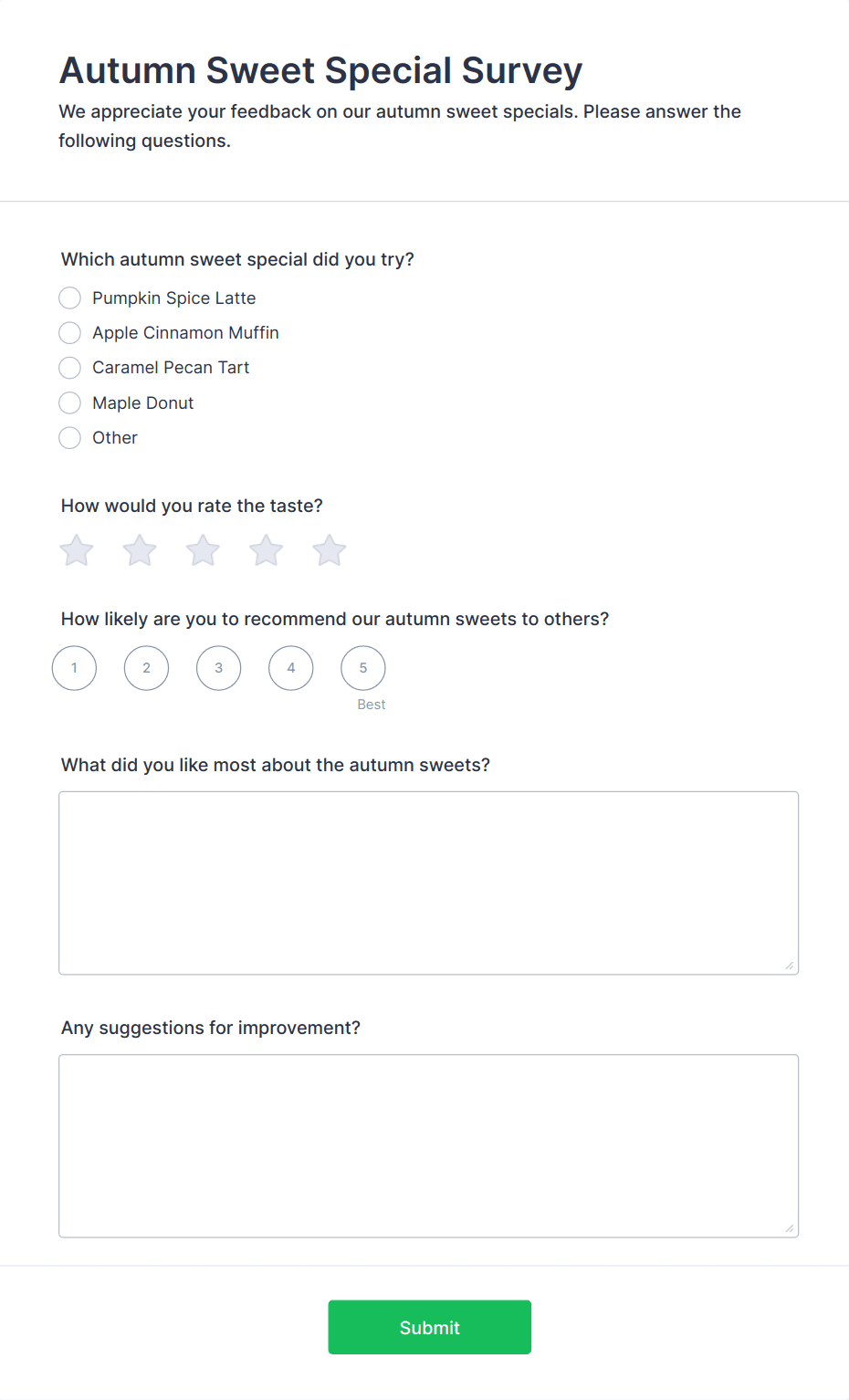The width and height of the screenshot is (849, 1400).
Task: Choose recommendation score 5 (Best)
Action: (x=363, y=668)
